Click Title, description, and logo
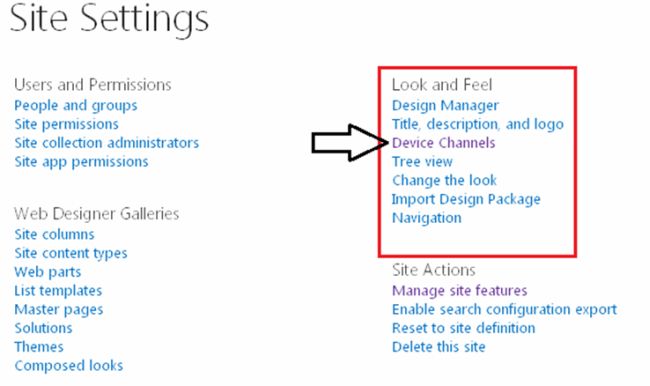The height and width of the screenshot is (386, 650). click(478, 124)
